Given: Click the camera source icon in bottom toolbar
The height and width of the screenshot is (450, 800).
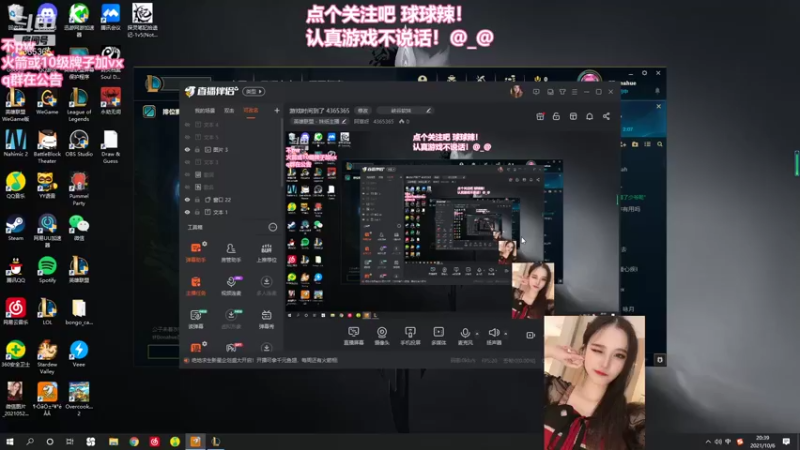Looking at the screenshot, I should [382, 335].
